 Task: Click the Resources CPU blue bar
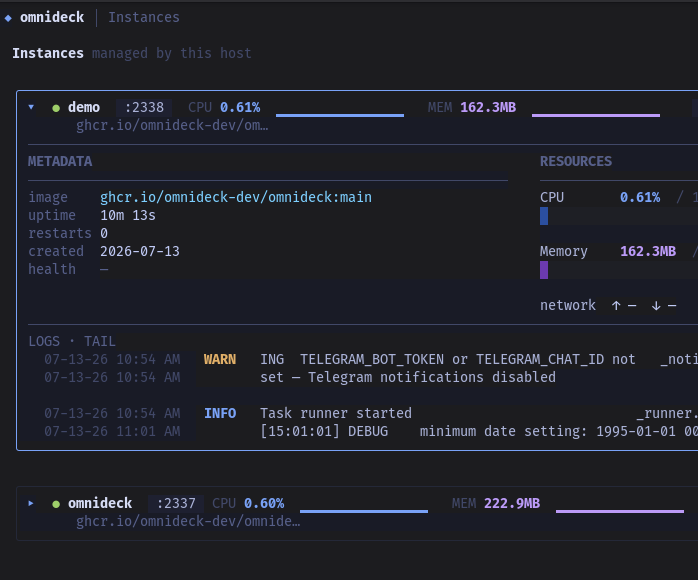[544, 216]
